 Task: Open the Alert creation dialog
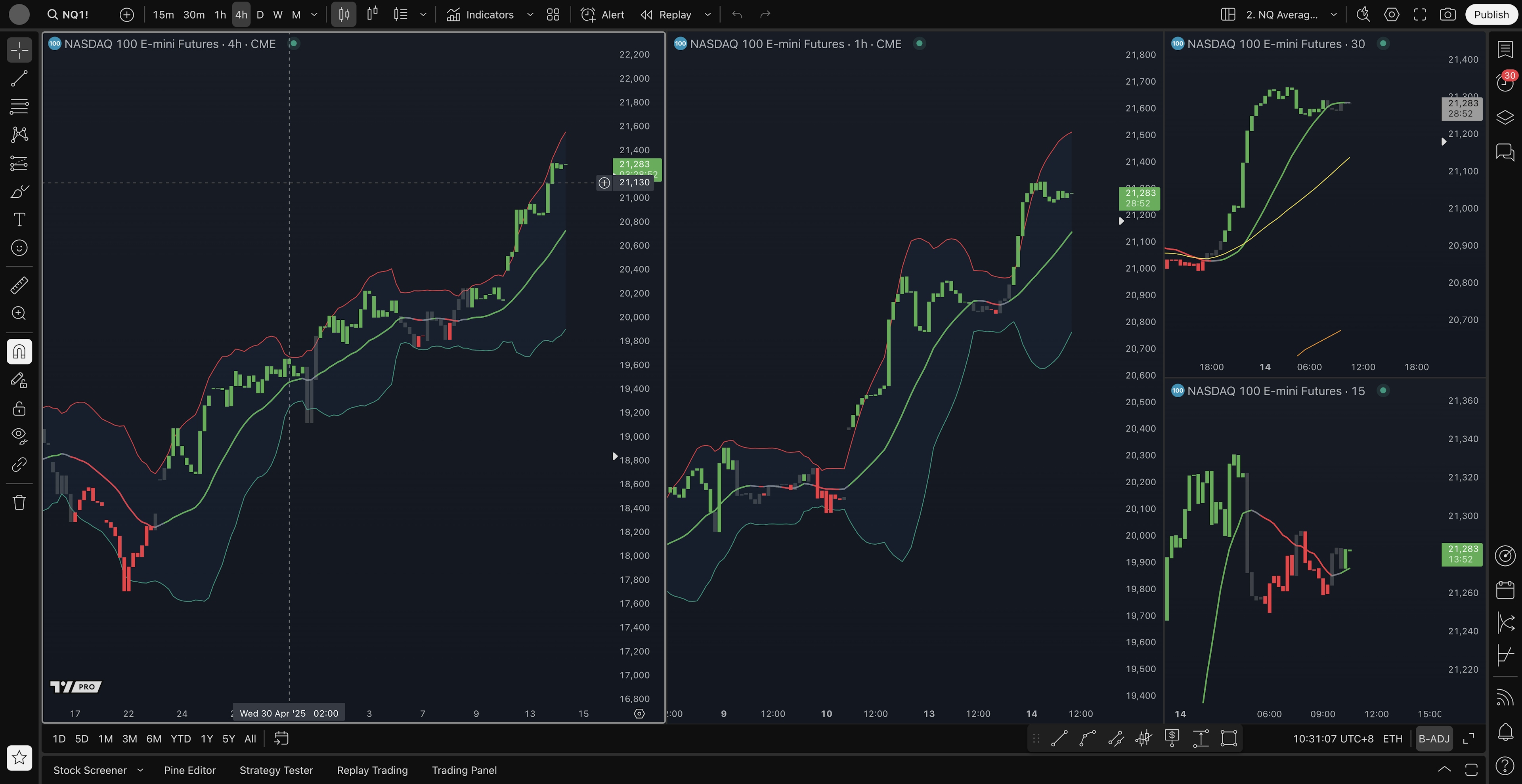(x=602, y=15)
